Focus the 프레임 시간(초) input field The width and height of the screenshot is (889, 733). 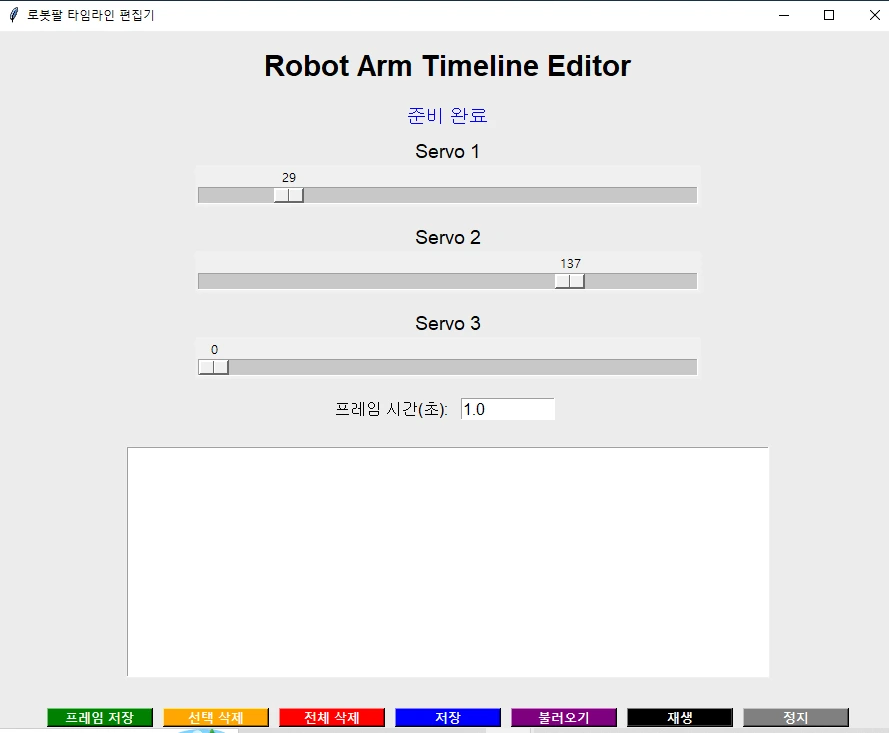point(507,409)
